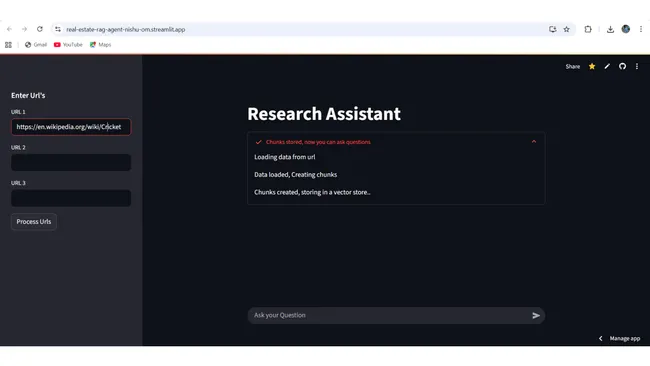Open the Streamlit app three-dot menu
Screen dimensions: 650x366
(637, 66)
